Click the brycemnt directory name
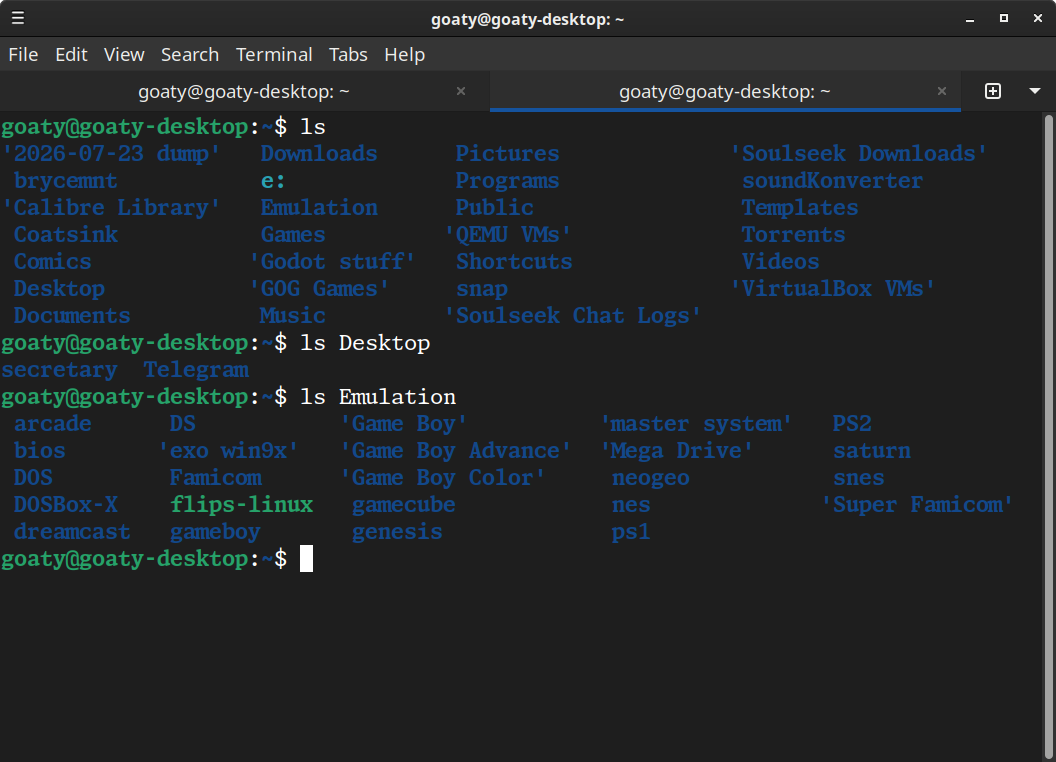This screenshot has height=762, width=1056. pos(65,181)
